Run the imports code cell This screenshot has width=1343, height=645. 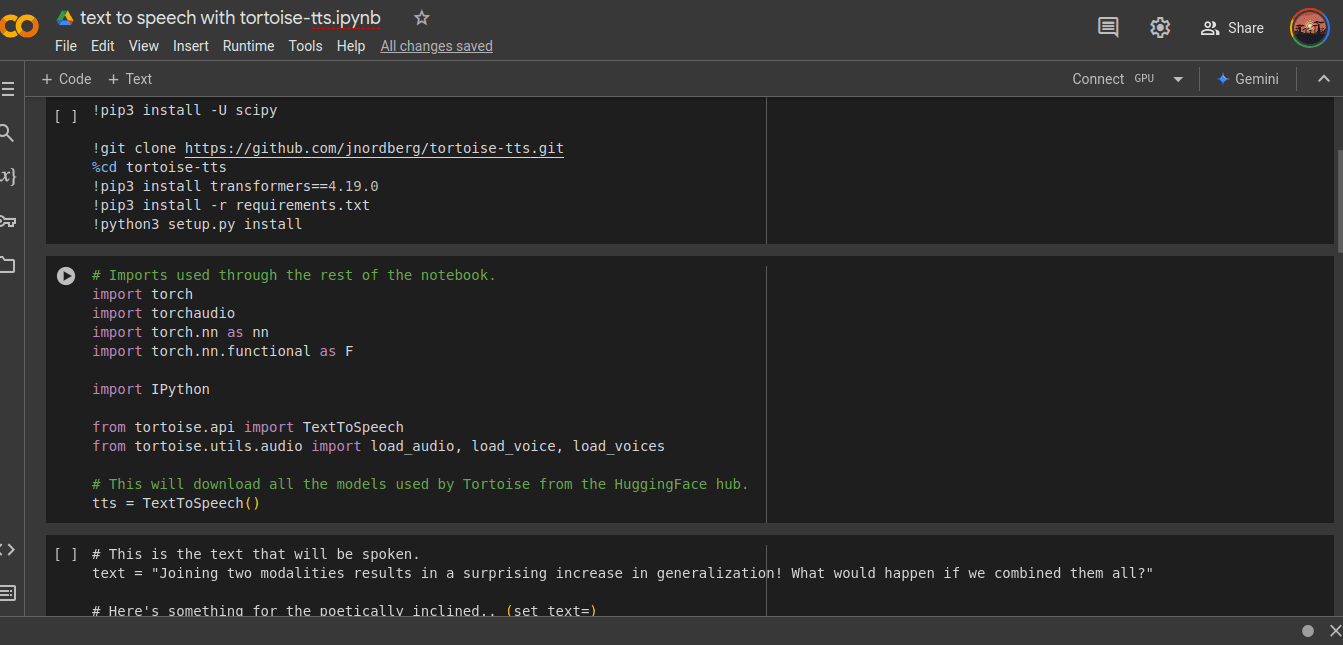(66, 276)
